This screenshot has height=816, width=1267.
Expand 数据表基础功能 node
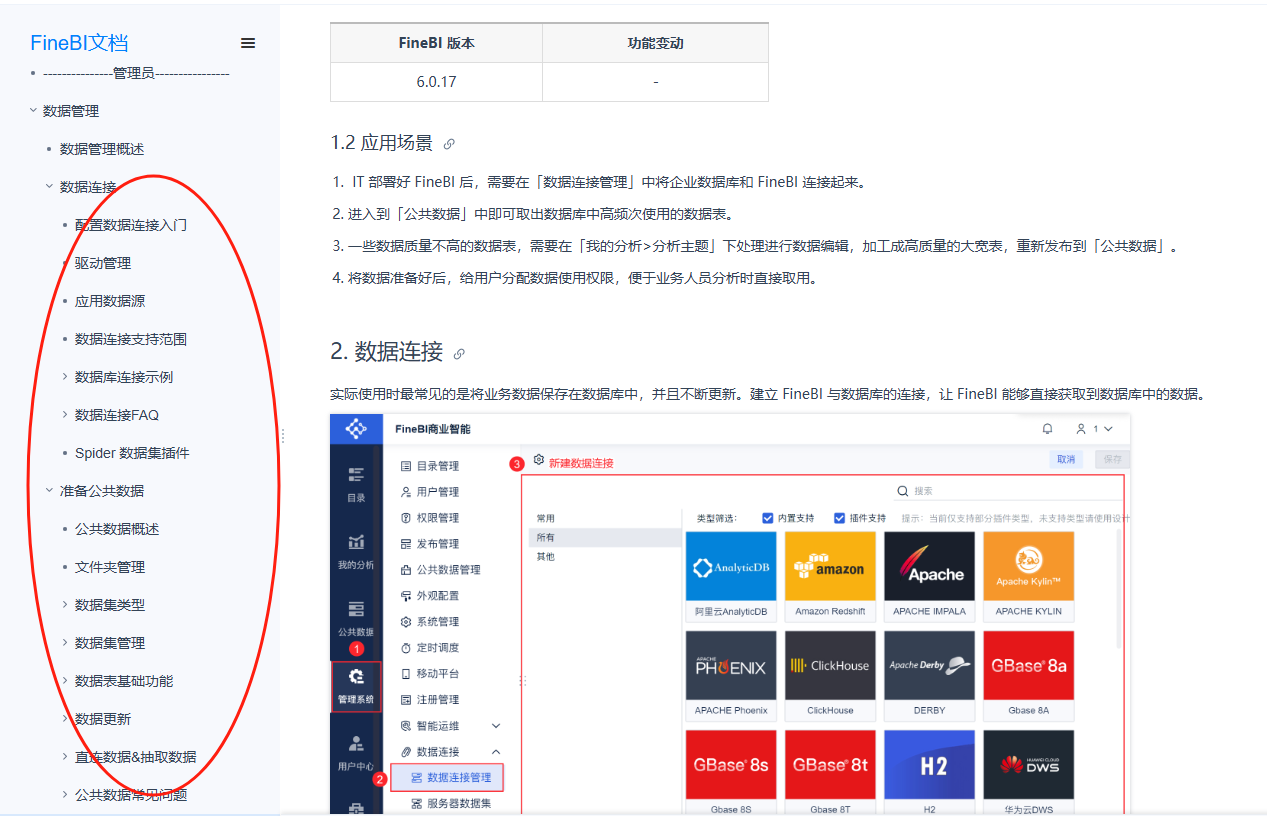coord(66,681)
